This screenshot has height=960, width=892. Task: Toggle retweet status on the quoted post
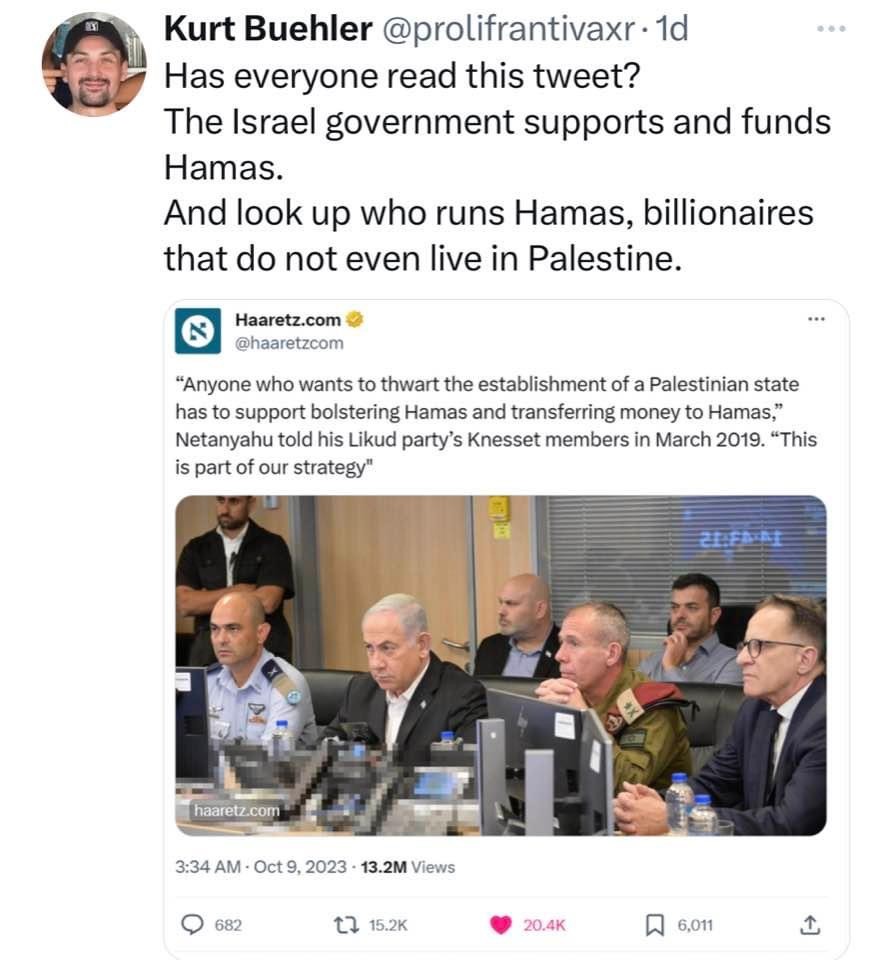[345, 925]
